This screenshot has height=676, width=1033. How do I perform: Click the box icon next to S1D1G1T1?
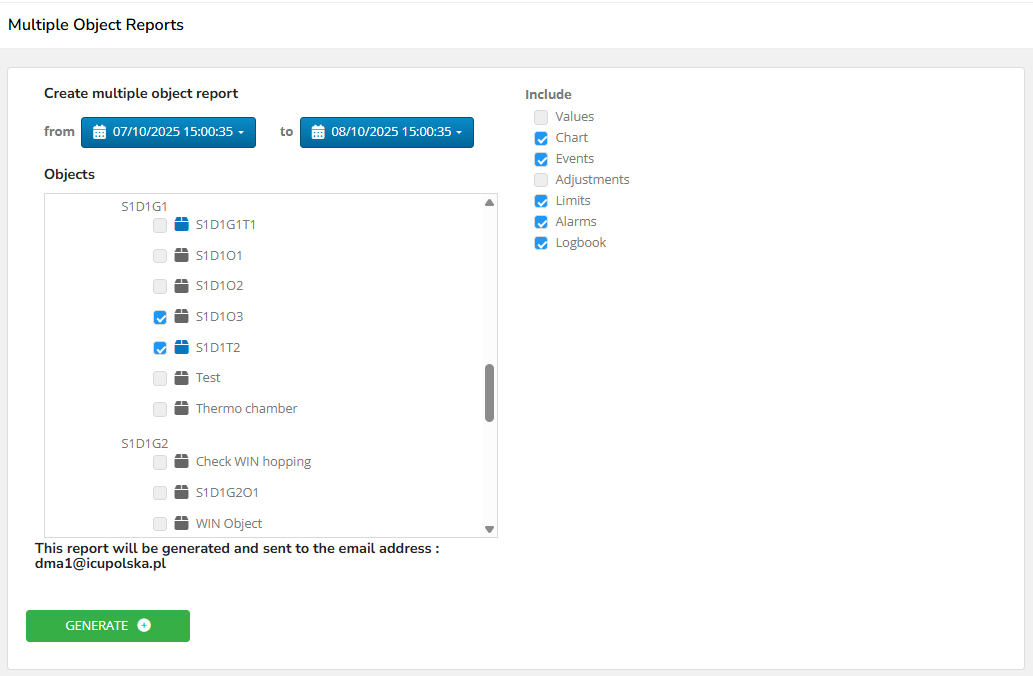[x=181, y=225]
